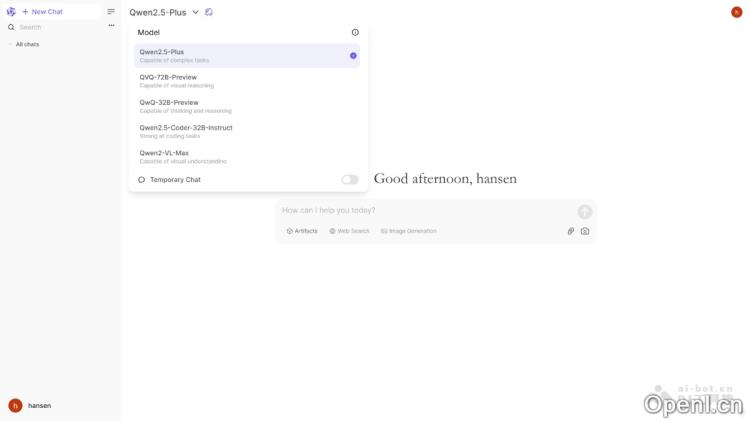Collapse the sidebar with the menu icon
This screenshot has height=421, width=750.
click(x=111, y=12)
